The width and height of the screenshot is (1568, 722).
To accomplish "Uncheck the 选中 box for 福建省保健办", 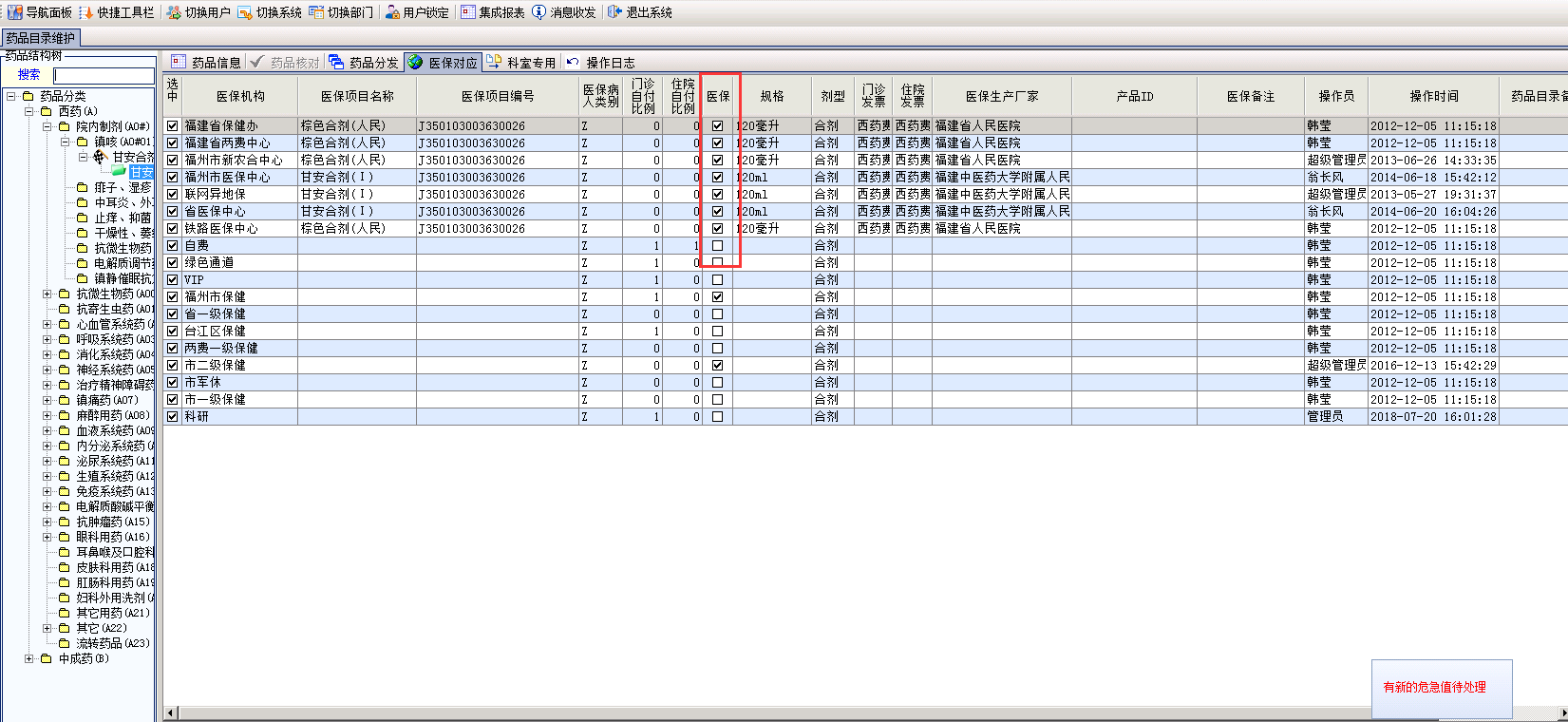I will coord(172,125).
